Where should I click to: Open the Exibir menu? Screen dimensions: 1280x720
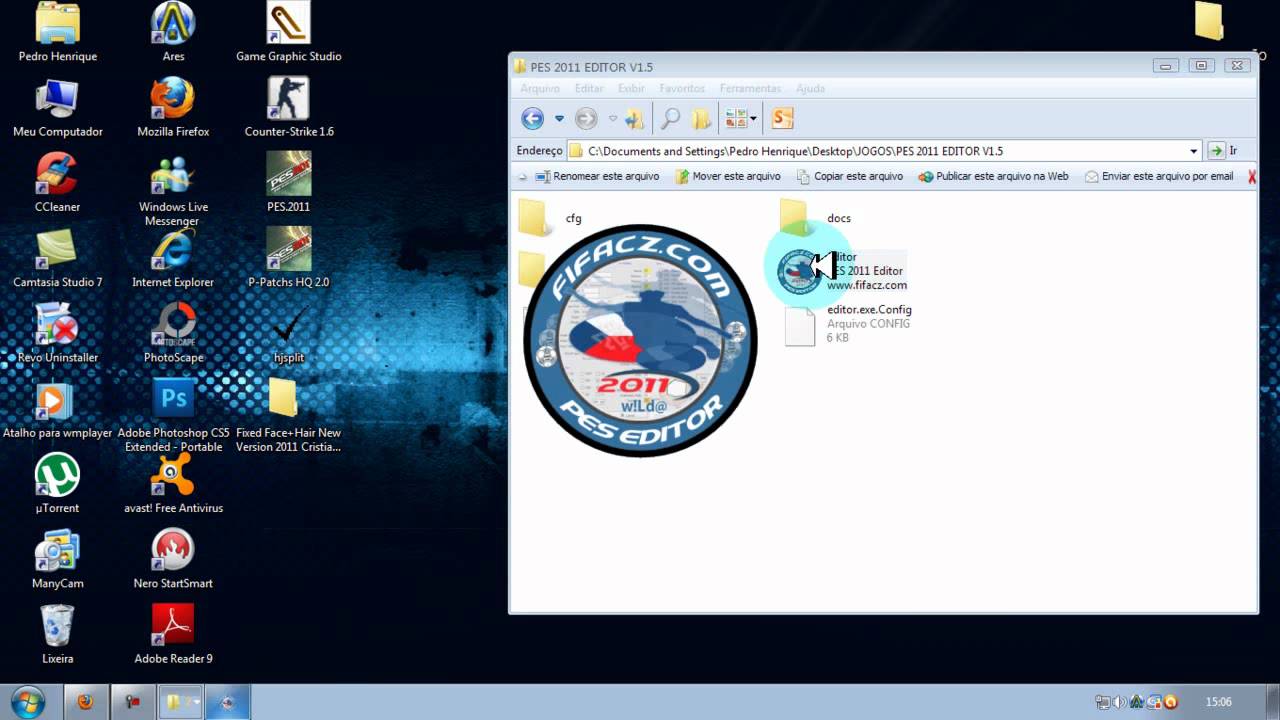[x=631, y=88]
